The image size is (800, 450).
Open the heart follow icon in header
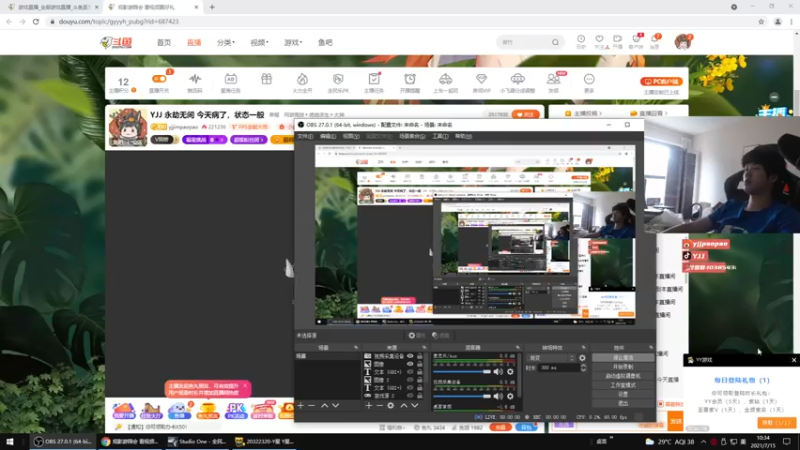[599, 39]
